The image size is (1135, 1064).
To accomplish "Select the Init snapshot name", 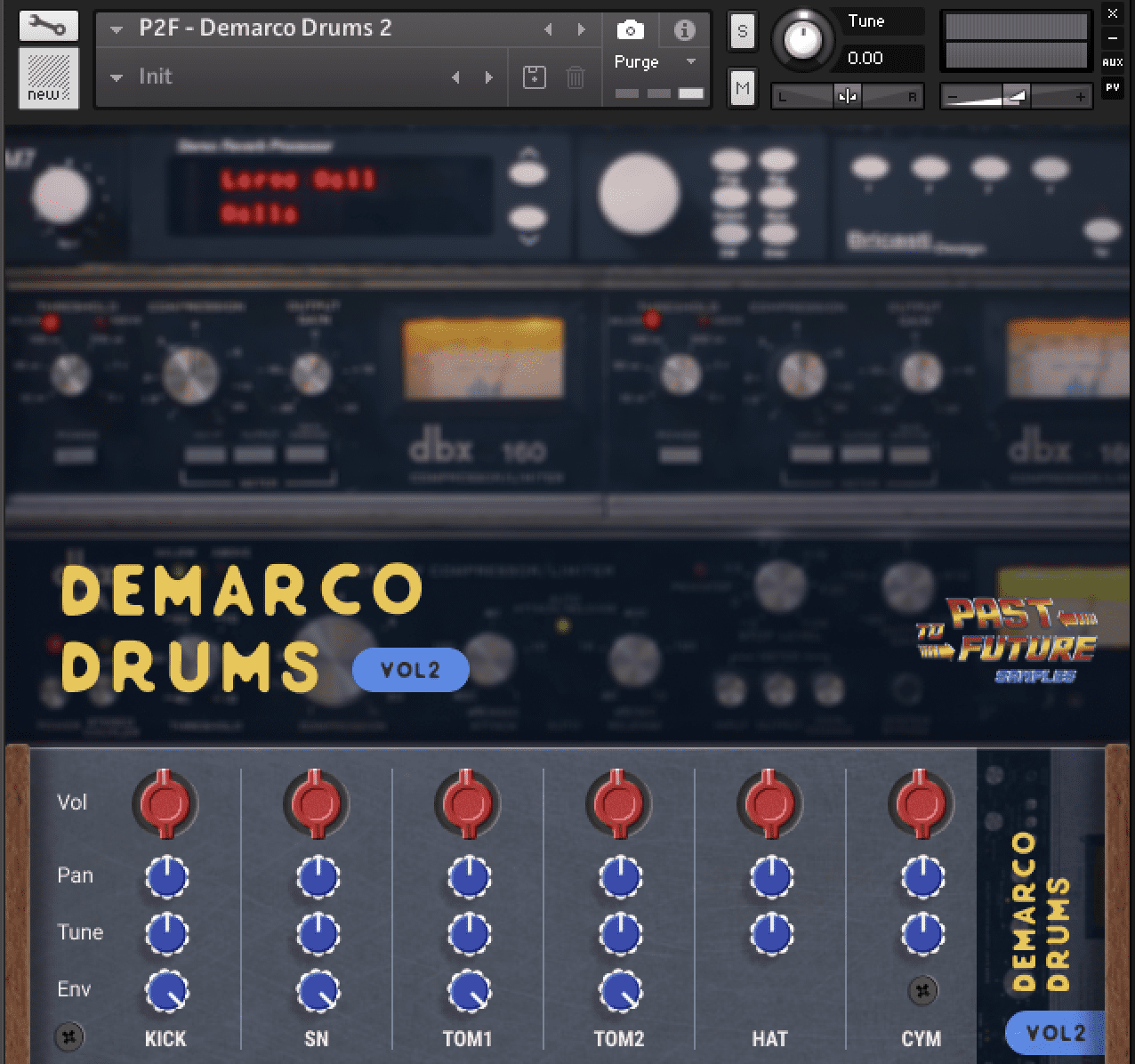I will pyautogui.click(x=156, y=77).
